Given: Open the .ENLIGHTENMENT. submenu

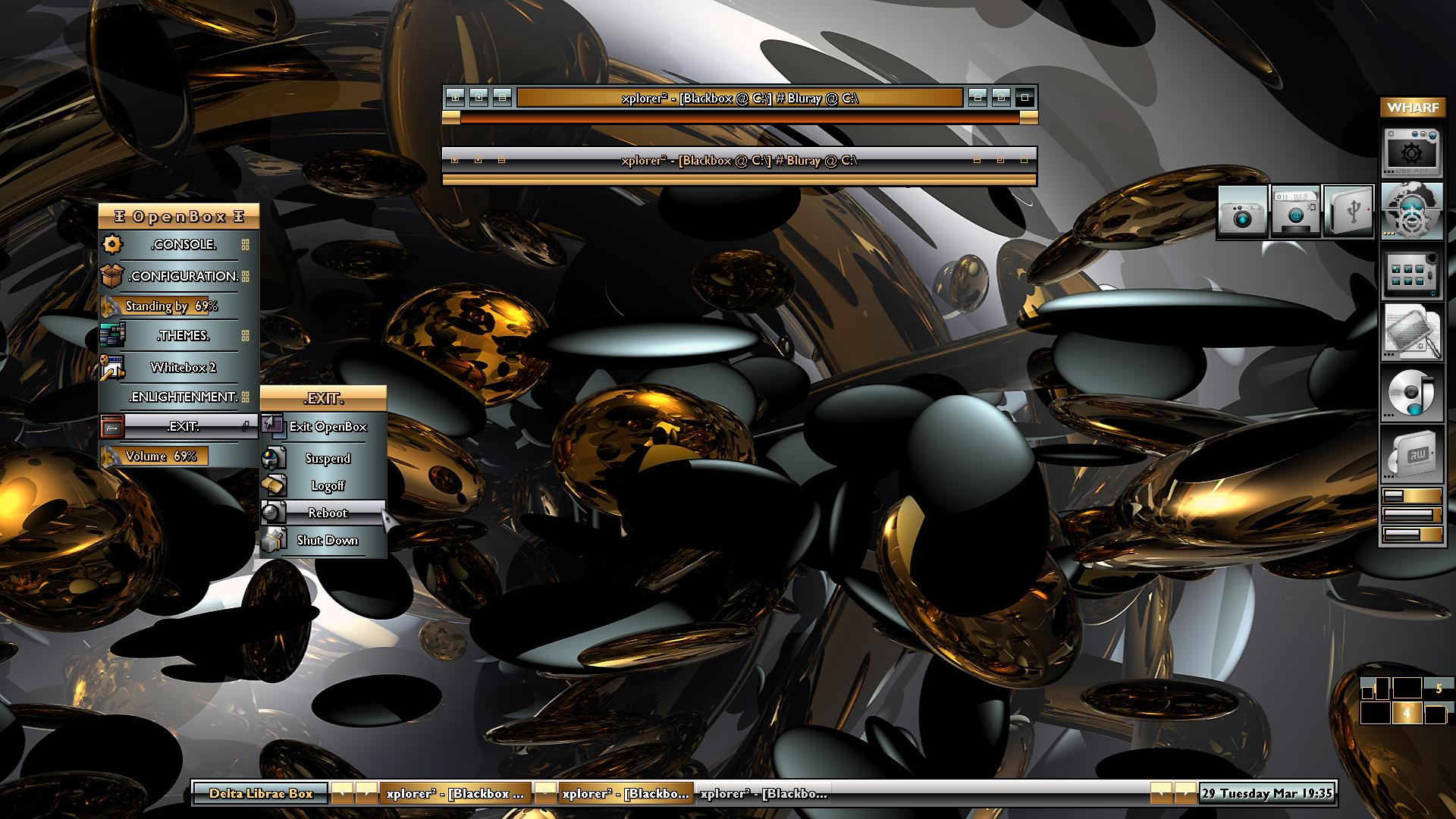Looking at the screenshot, I should (183, 397).
